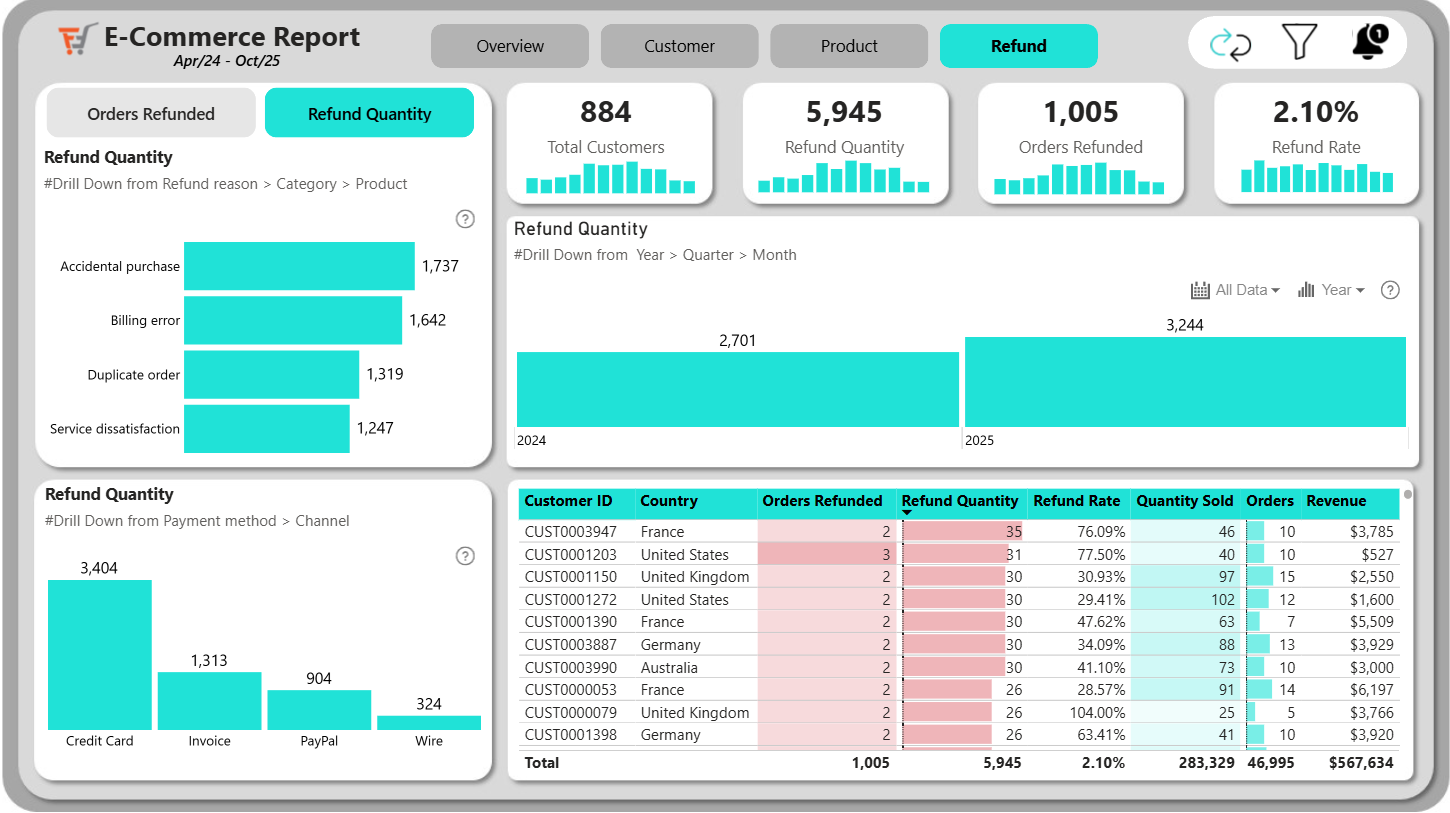Click customer ID CUST0003887
Screen dimensions: 1450x813
571,645
